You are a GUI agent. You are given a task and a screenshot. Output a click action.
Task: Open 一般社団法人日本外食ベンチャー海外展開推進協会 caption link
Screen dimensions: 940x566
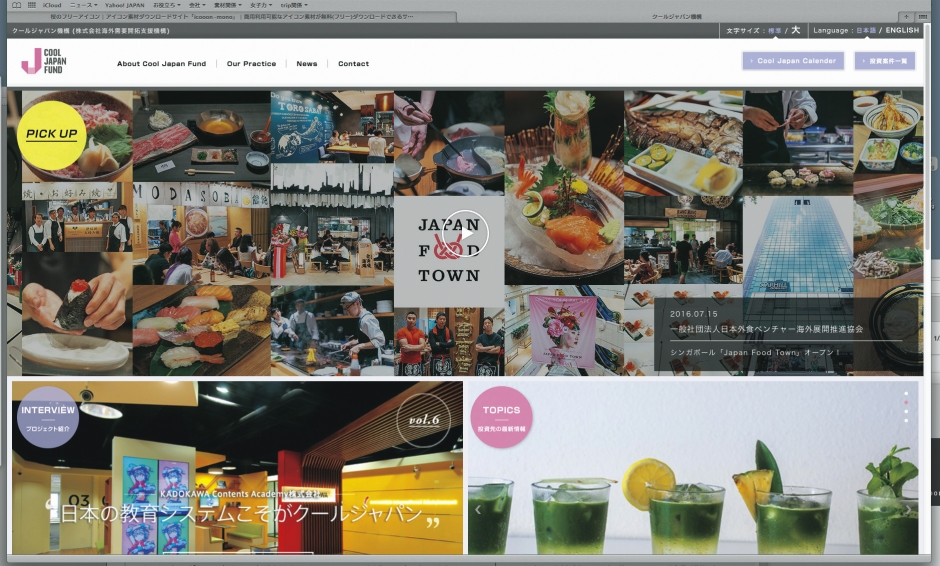(767, 329)
